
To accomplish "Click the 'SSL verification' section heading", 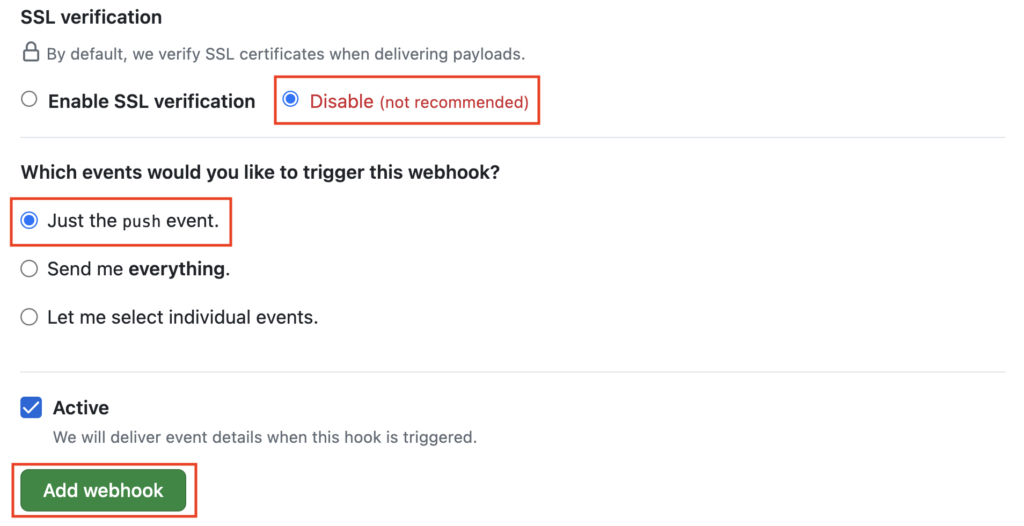I will (91, 17).
